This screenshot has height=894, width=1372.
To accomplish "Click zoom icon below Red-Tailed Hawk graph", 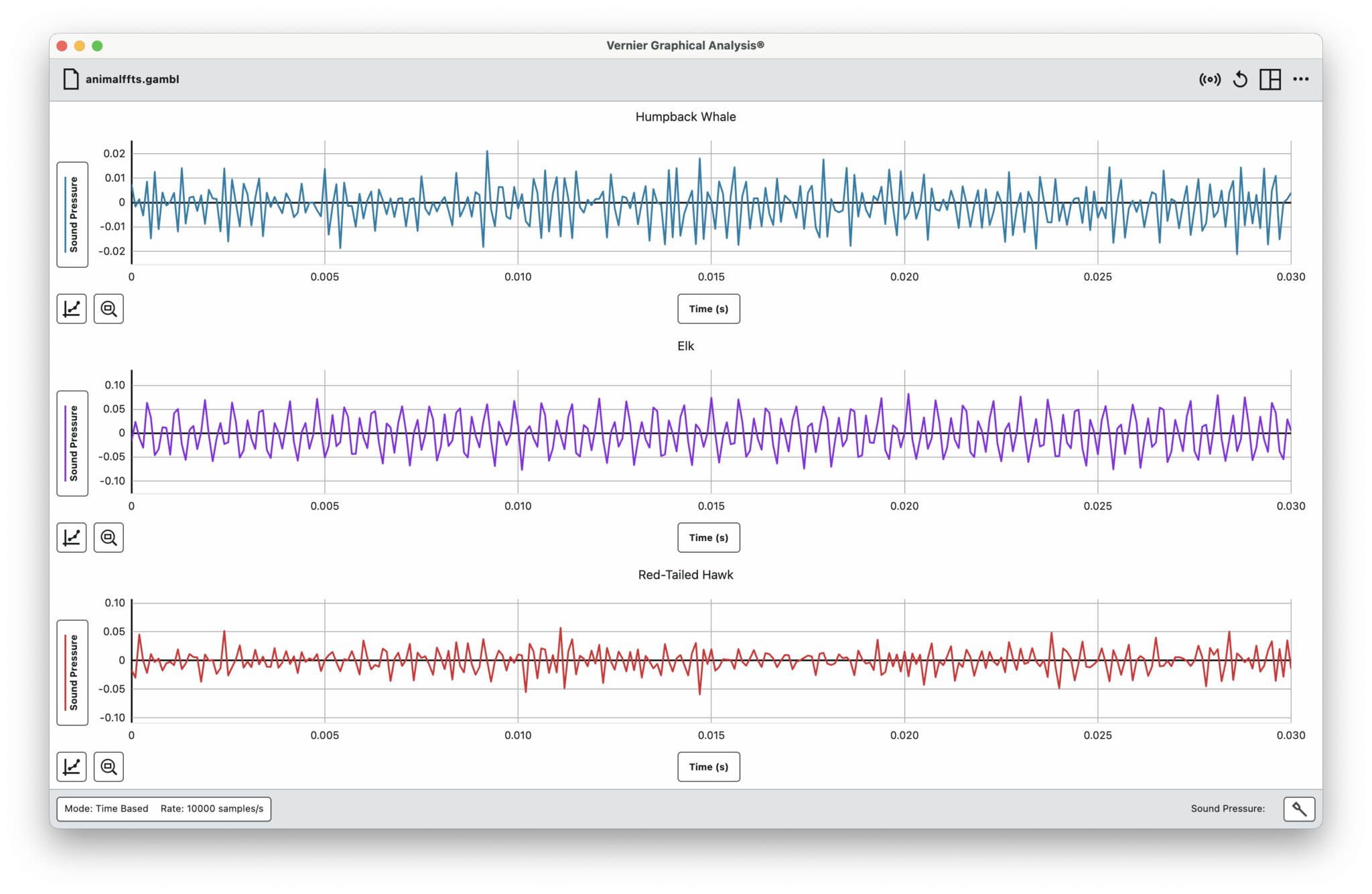I will [x=109, y=767].
